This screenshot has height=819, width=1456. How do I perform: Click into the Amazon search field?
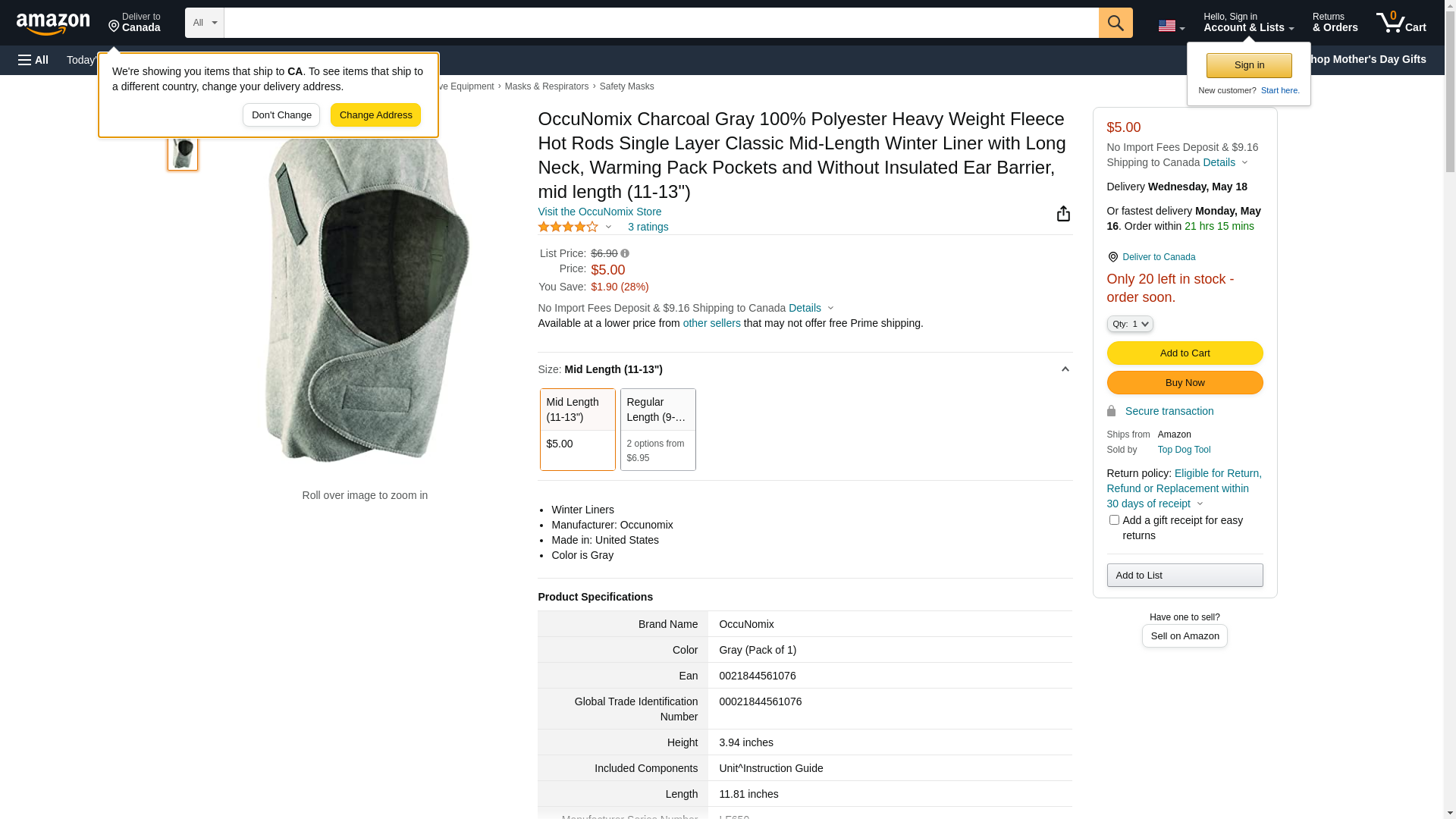point(660,23)
